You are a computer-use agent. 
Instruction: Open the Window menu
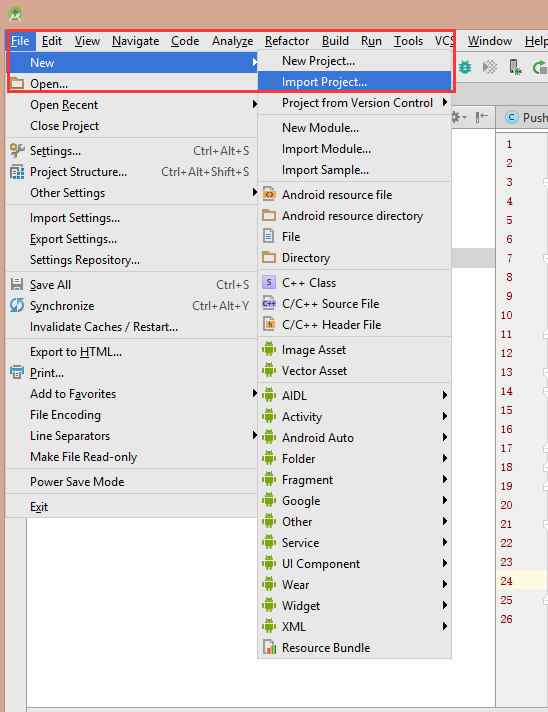490,41
